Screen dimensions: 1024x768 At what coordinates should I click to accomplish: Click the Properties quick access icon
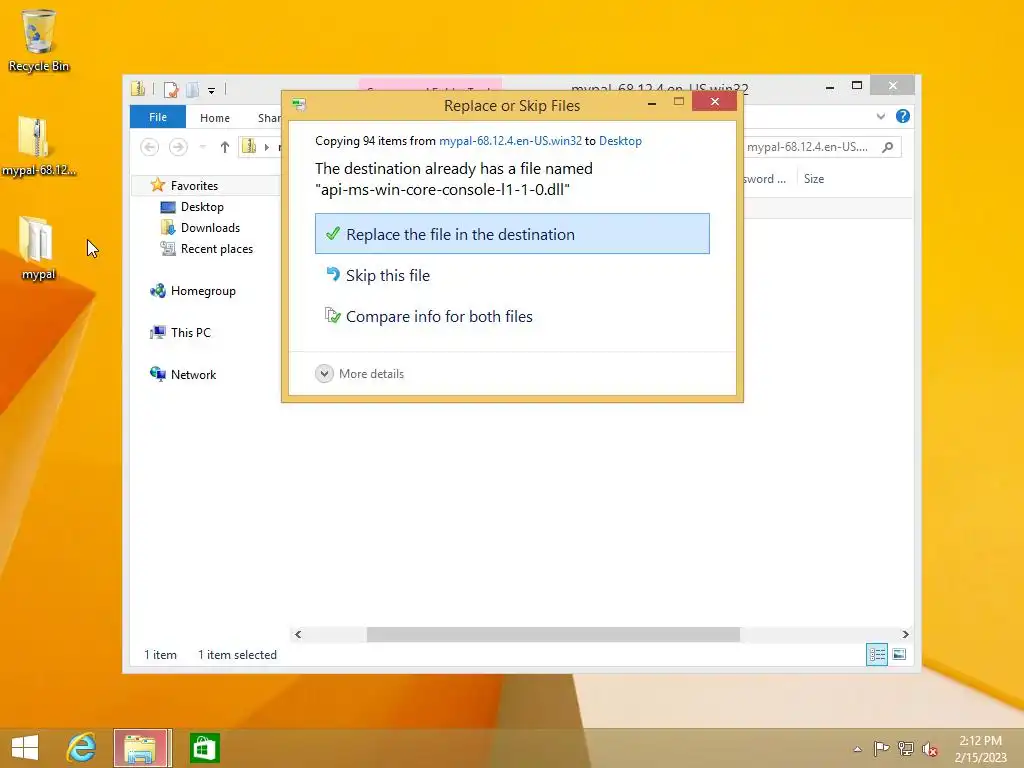click(171, 89)
